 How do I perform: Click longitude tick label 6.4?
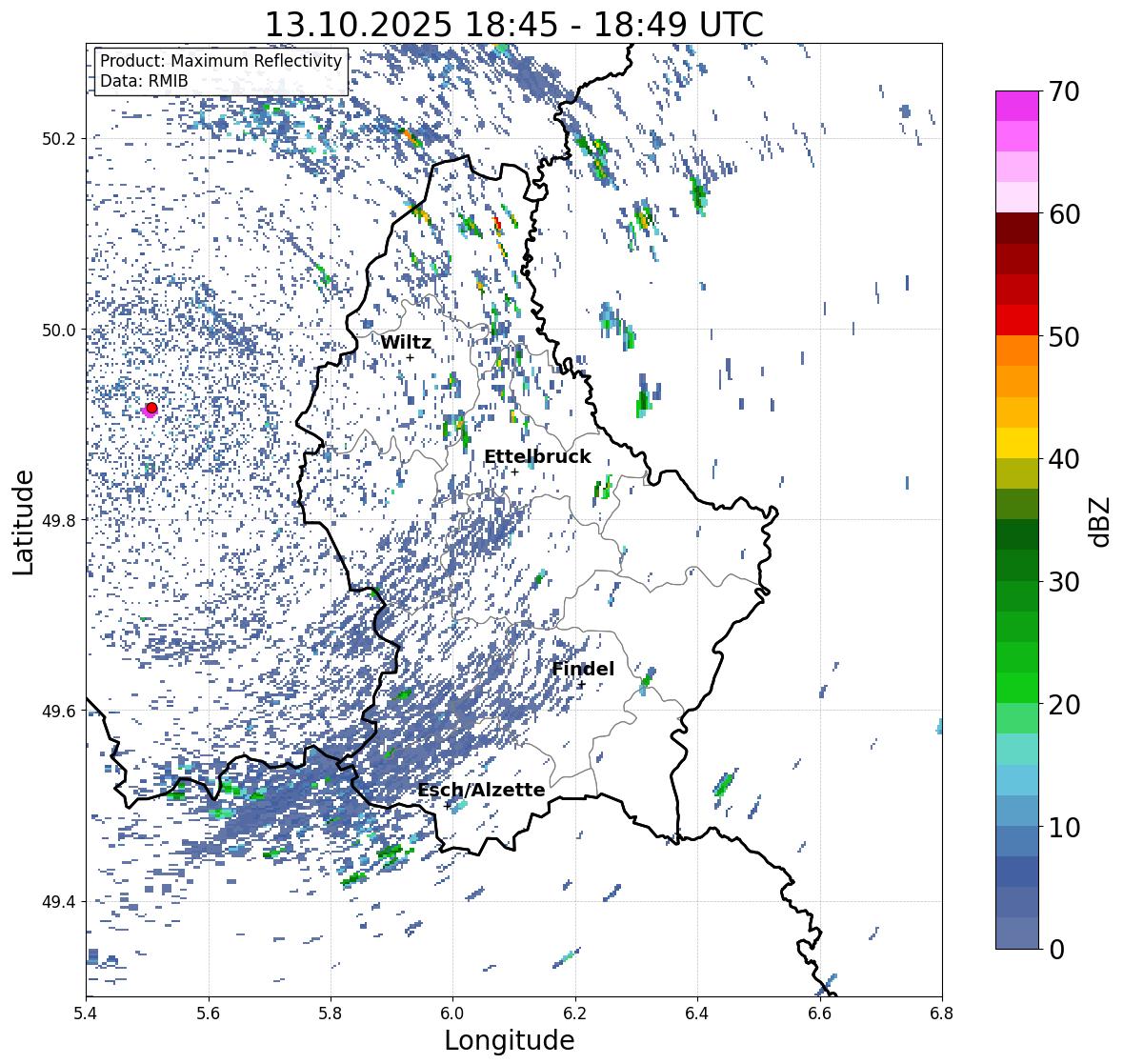697,1014
